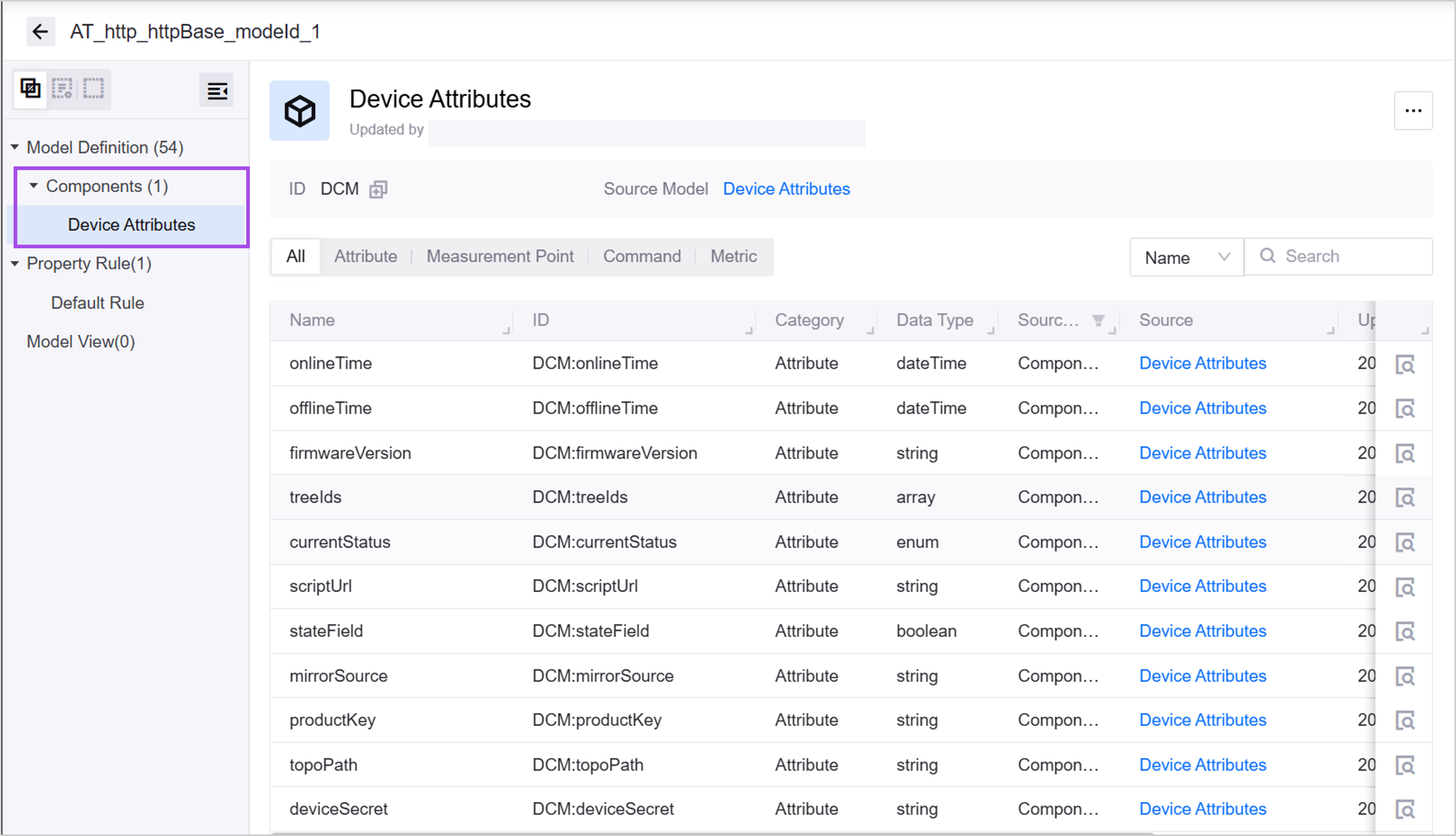The width and height of the screenshot is (1456, 836).
Task: Collapse the Components (1) tree node
Action: (x=34, y=186)
